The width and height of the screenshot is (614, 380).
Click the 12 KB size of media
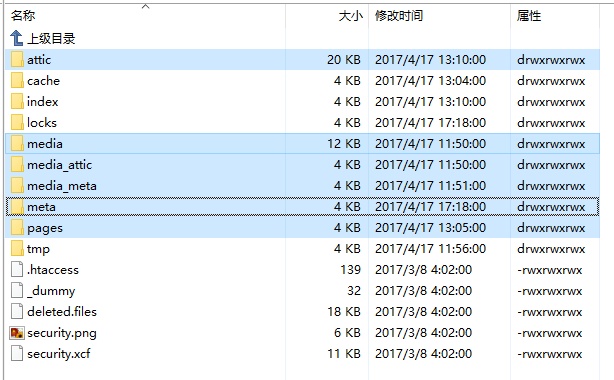pos(344,144)
